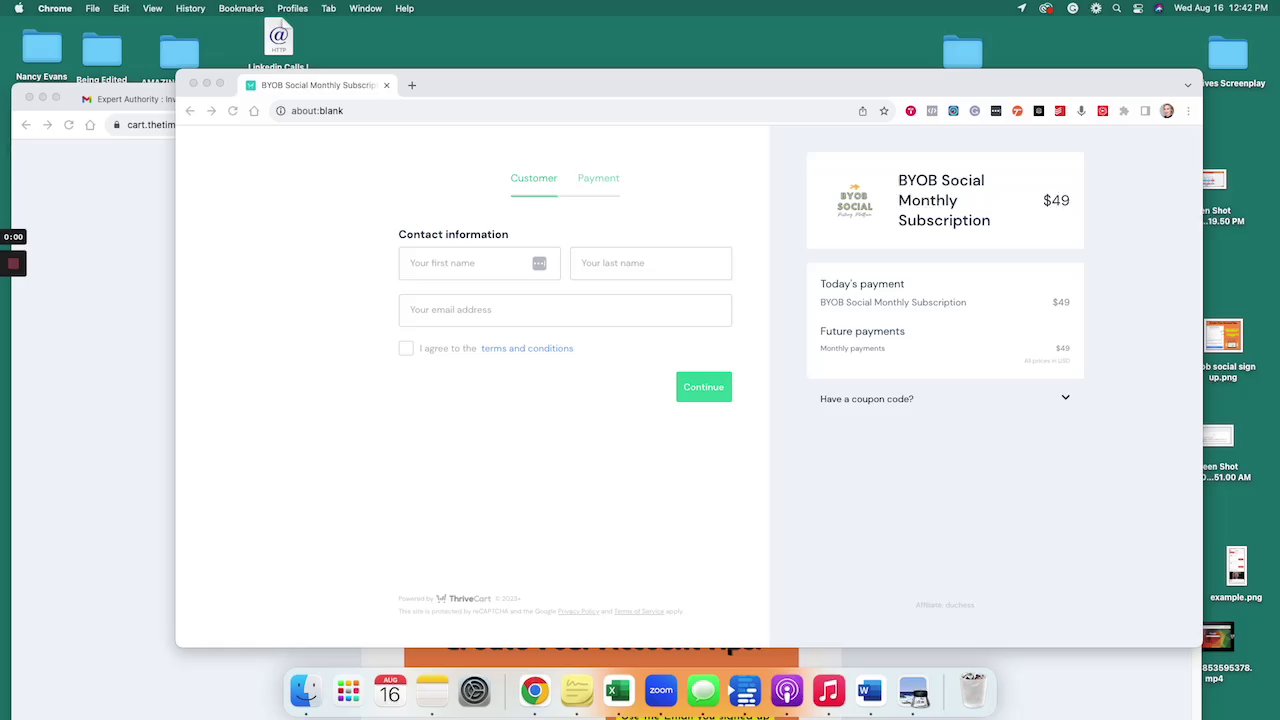Open System Settings from the Dock
The width and height of the screenshot is (1280, 720).
click(474, 691)
